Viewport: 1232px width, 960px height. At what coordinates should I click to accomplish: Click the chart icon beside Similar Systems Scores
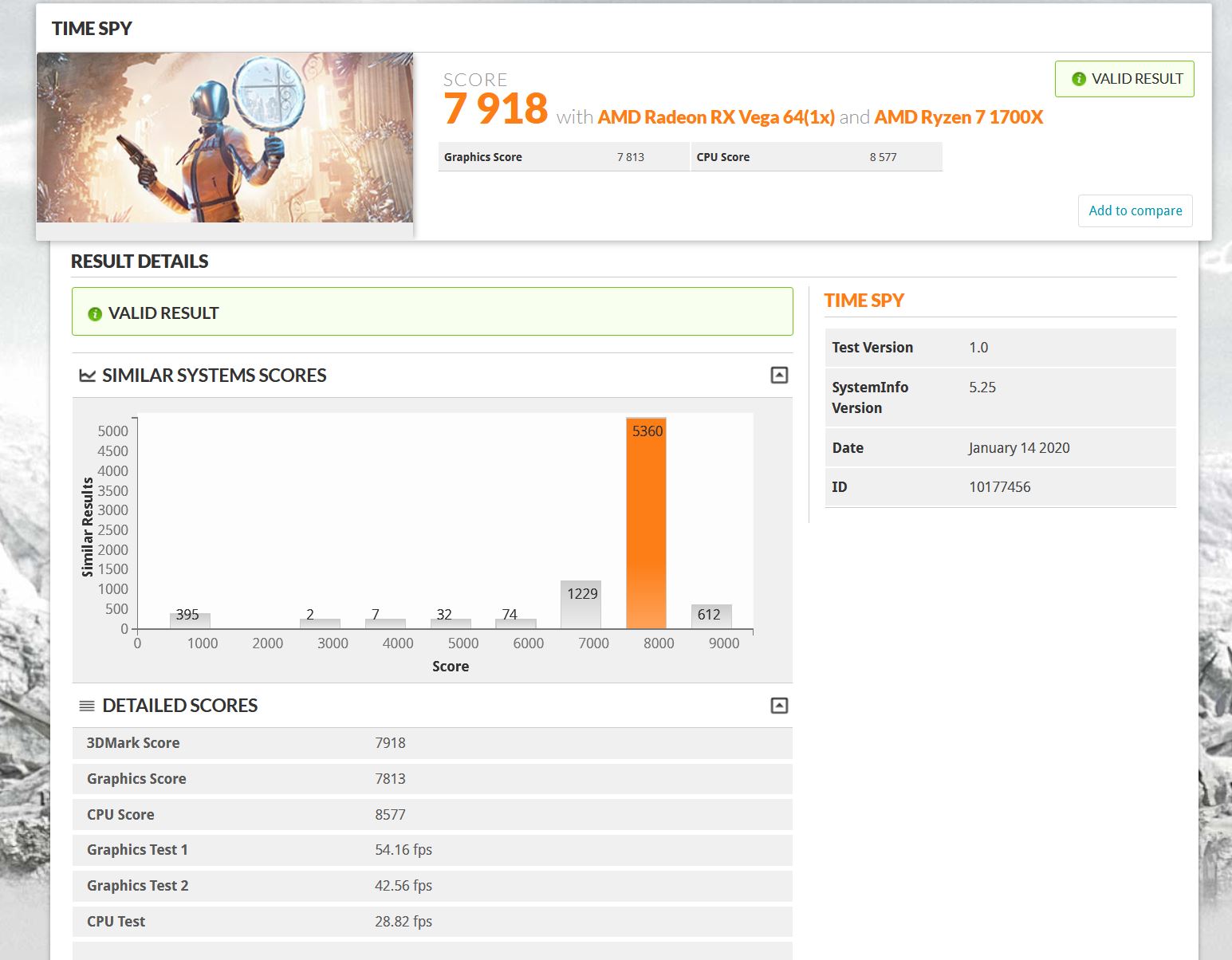(x=87, y=376)
